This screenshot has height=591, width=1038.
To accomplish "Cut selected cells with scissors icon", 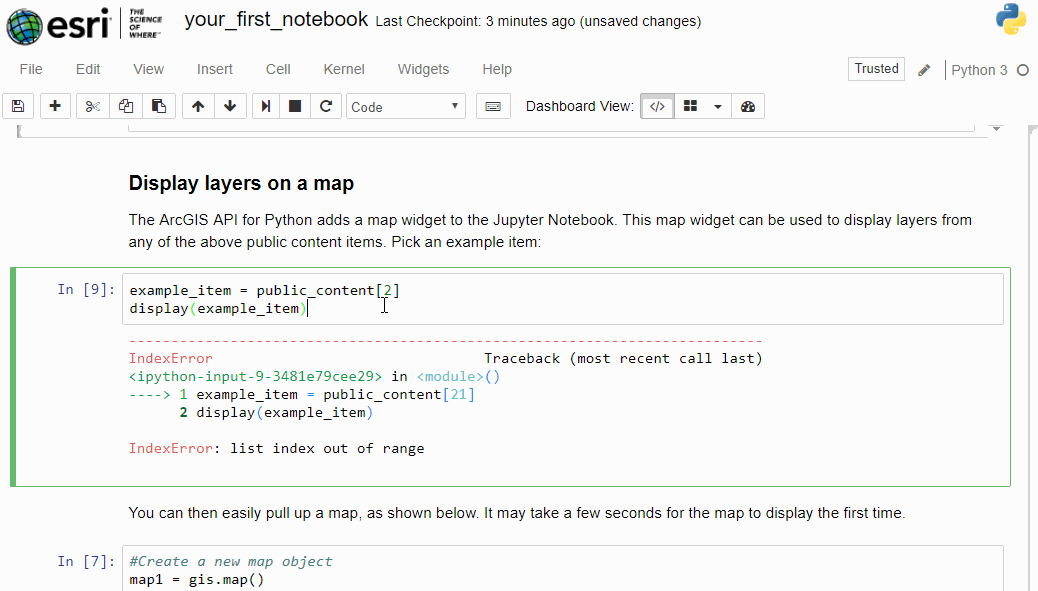I will [x=93, y=107].
